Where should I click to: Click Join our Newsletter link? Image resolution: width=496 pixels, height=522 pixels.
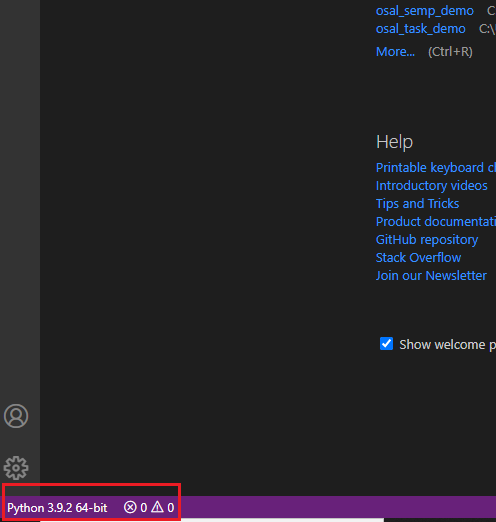(431, 275)
